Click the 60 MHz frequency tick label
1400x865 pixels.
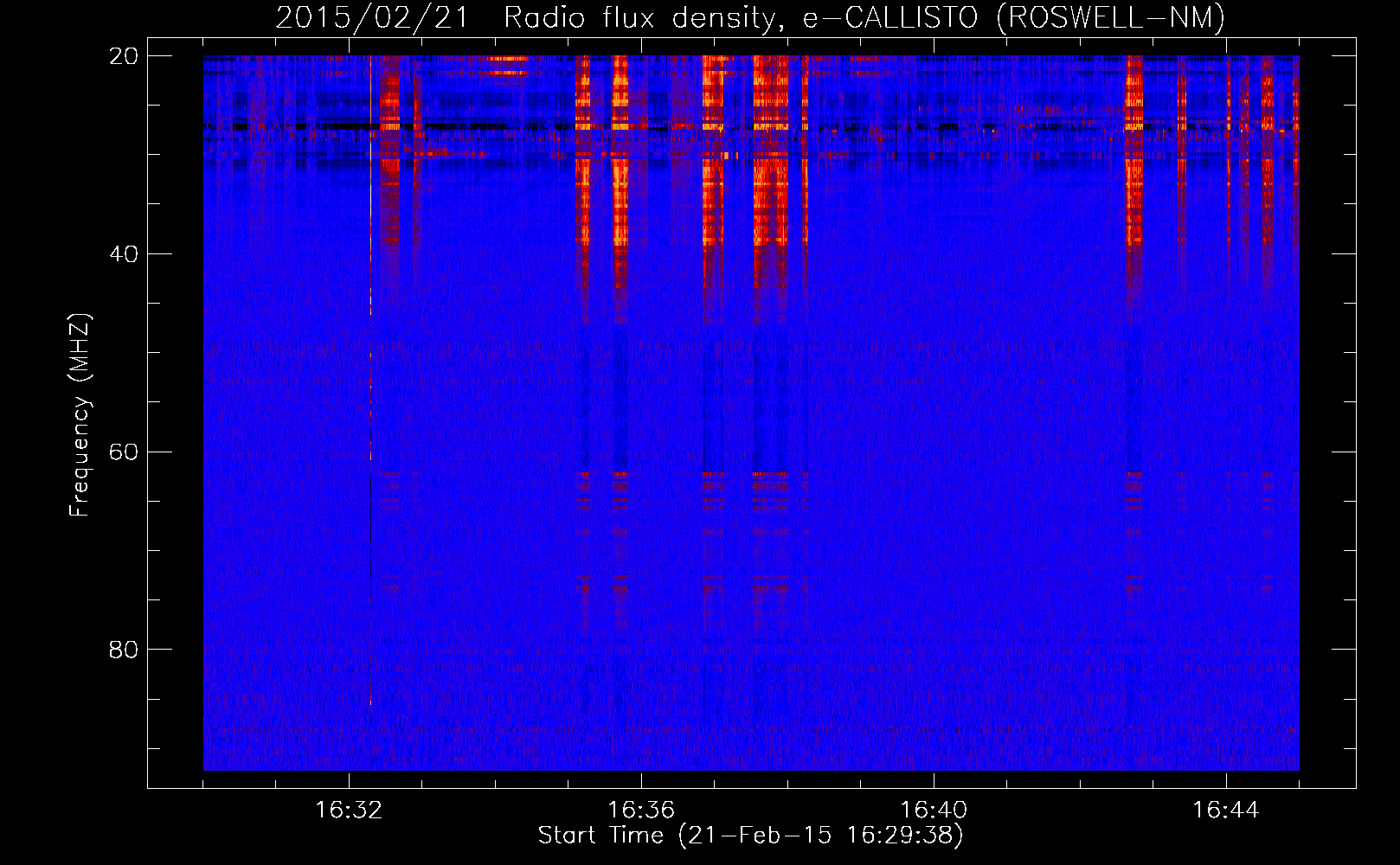point(124,452)
